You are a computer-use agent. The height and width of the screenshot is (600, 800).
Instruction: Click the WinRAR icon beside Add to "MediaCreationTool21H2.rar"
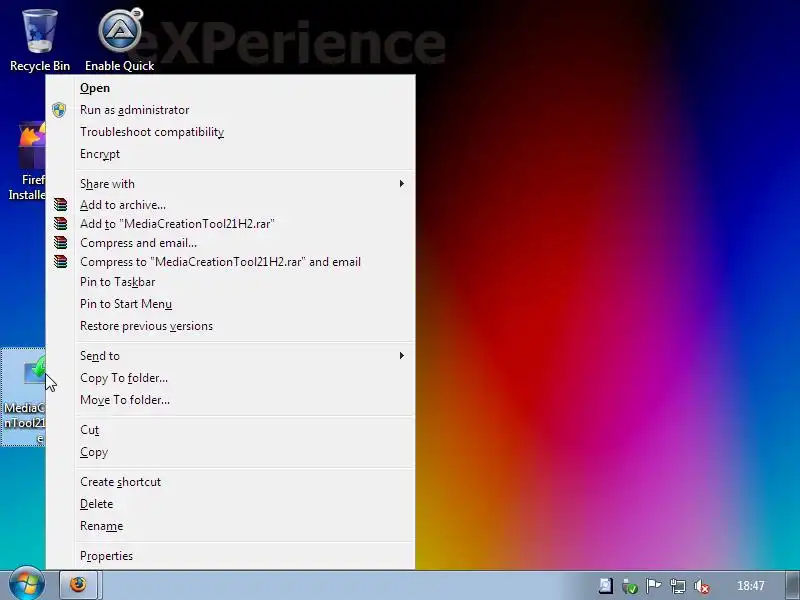click(x=60, y=223)
